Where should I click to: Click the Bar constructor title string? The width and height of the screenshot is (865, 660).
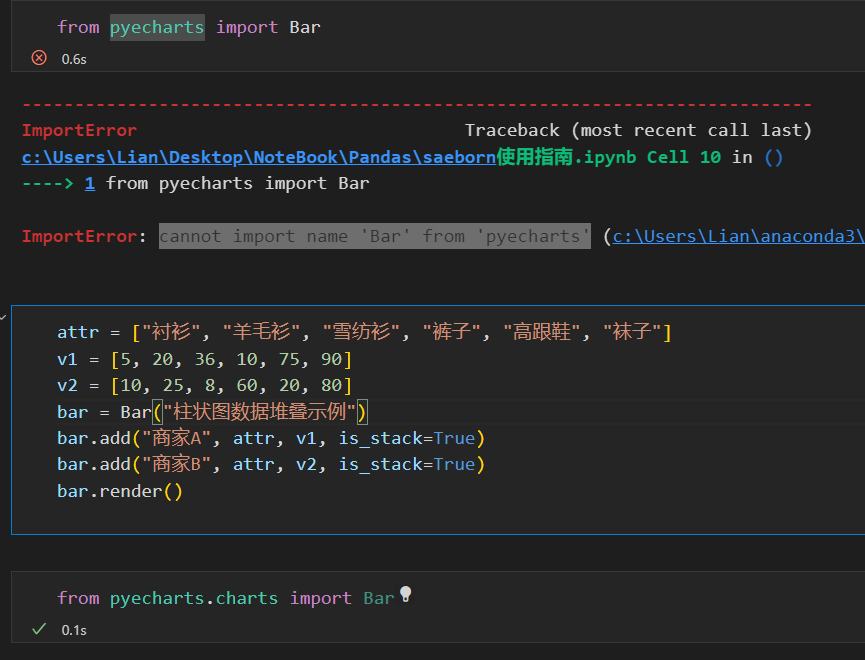[x=259, y=412]
